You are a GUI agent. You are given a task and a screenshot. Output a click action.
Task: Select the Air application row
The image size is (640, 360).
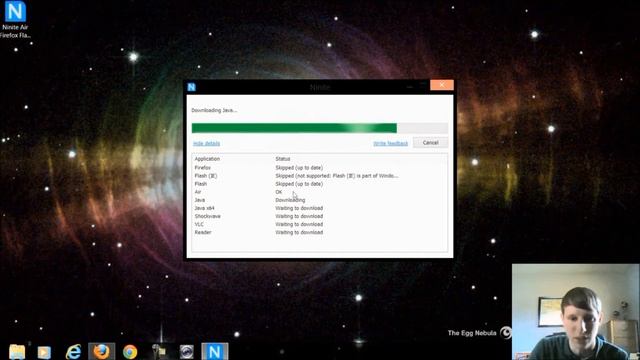[x=320, y=192]
